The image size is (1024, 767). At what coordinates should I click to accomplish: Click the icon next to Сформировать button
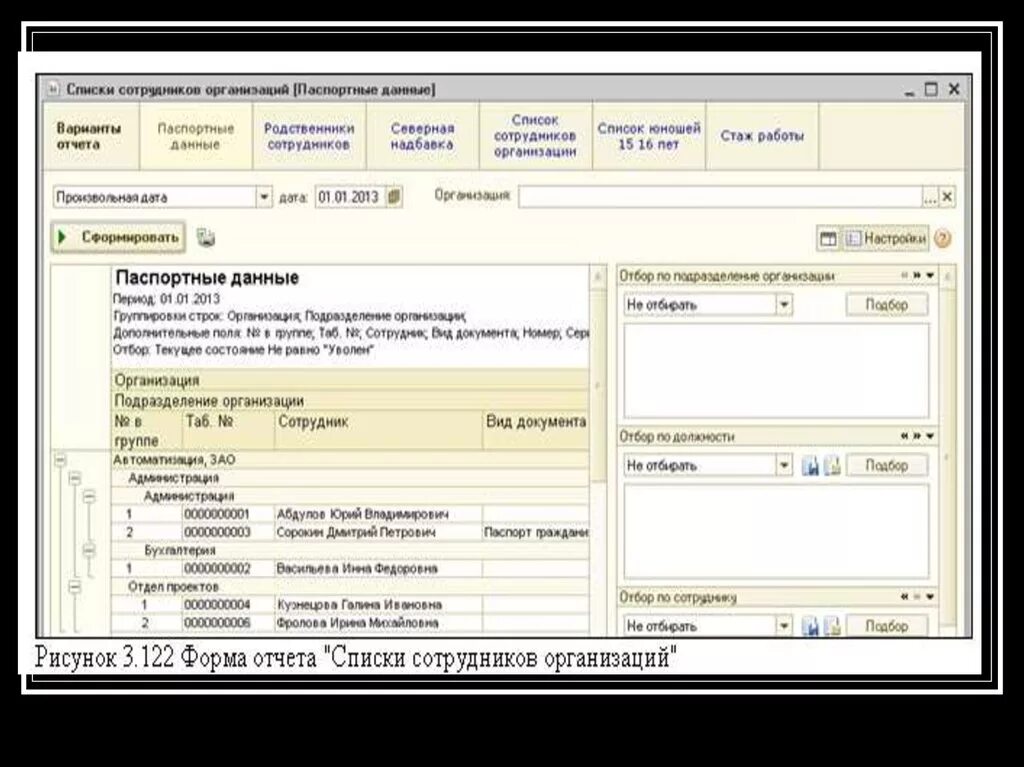click(x=205, y=238)
